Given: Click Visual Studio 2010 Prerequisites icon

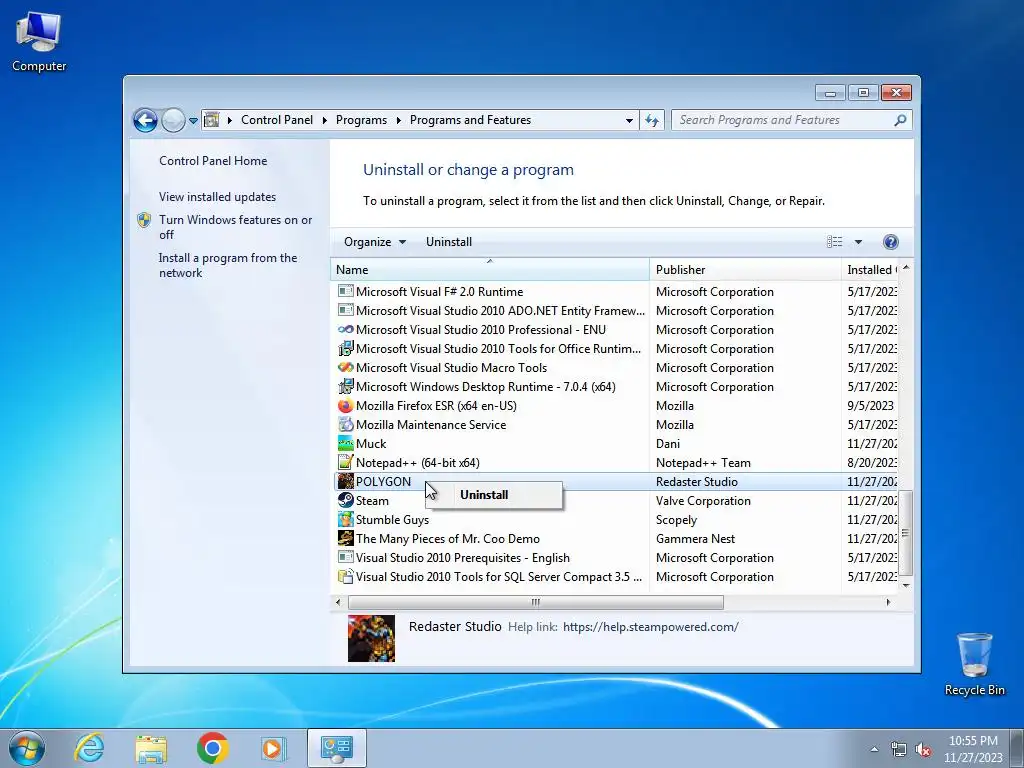Looking at the screenshot, I should tap(345, 558).
